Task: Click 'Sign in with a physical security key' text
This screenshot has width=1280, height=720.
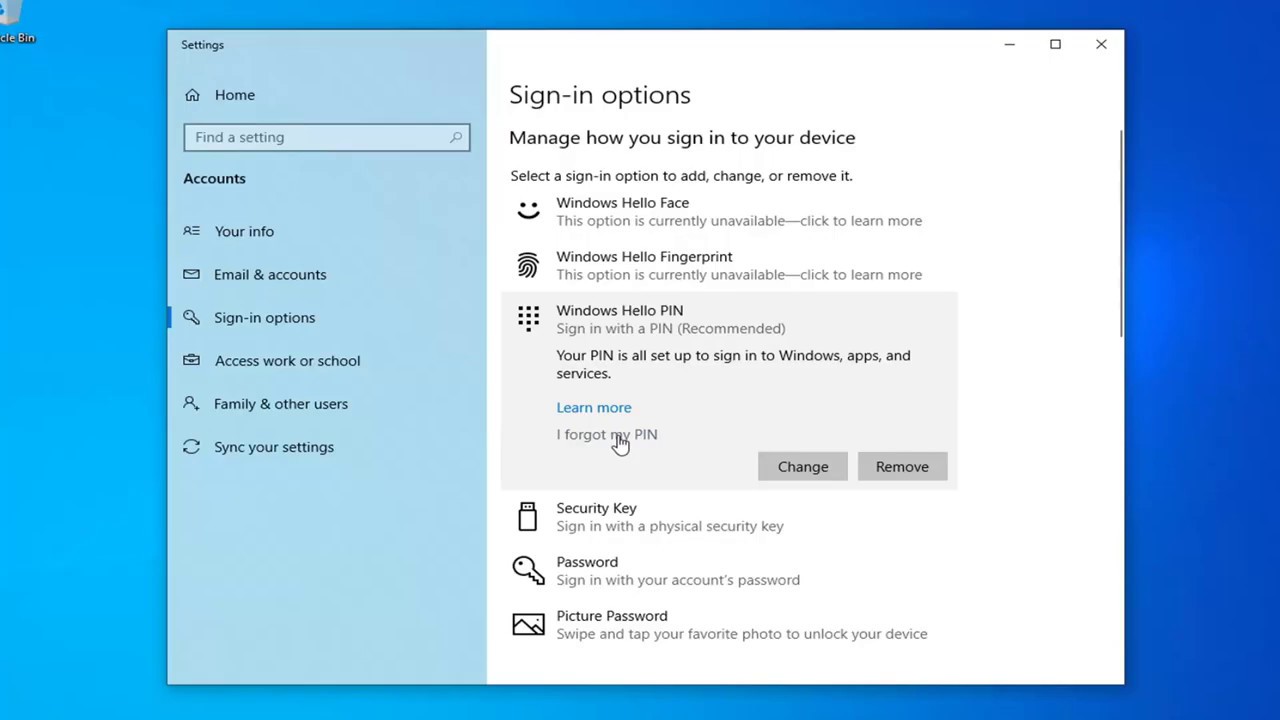Action: [x=670, y=526]
